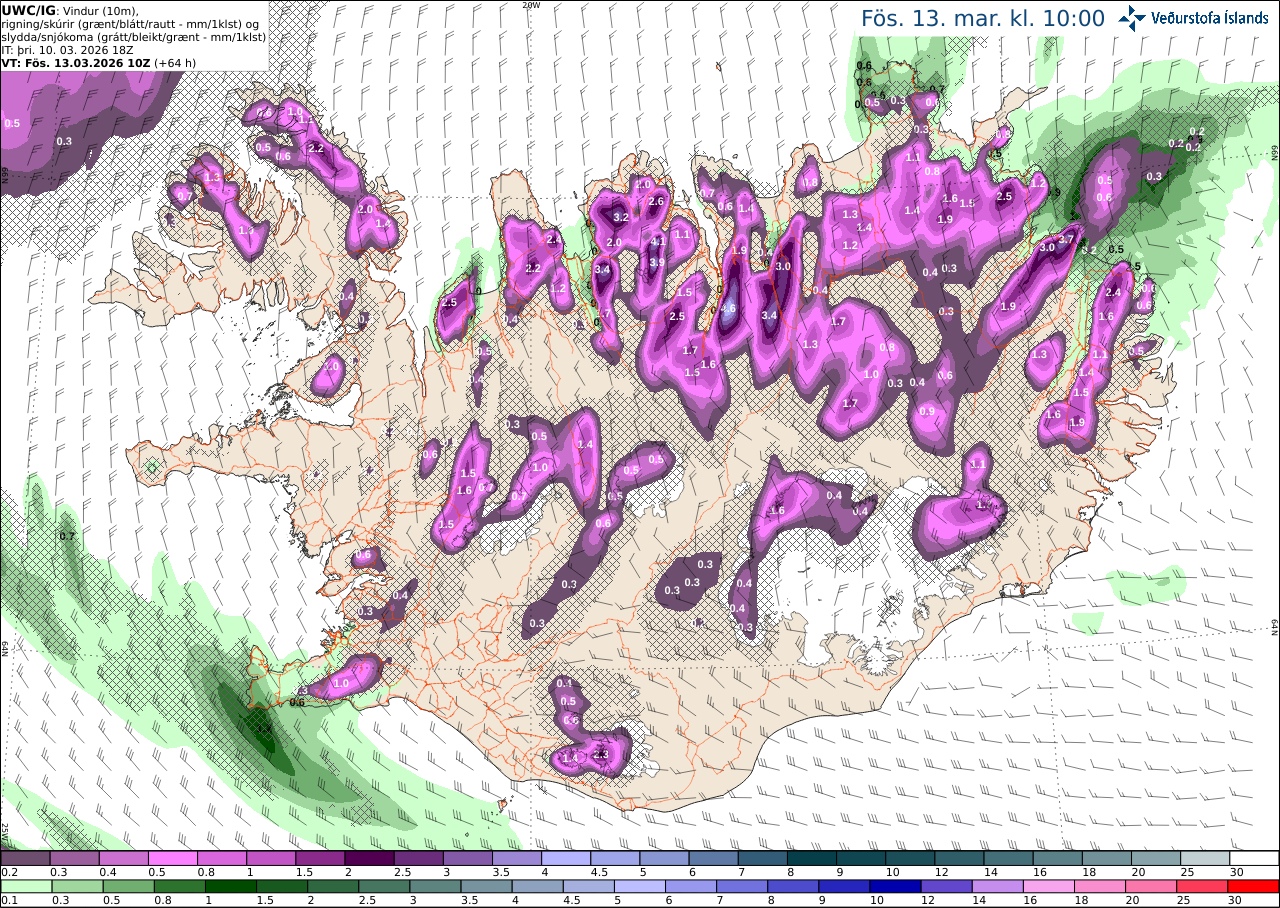Viewport: 1280px width, 908px height.
Task: Click the 0.9 snowfall value on the map
Action: click(x=927, y=412)
